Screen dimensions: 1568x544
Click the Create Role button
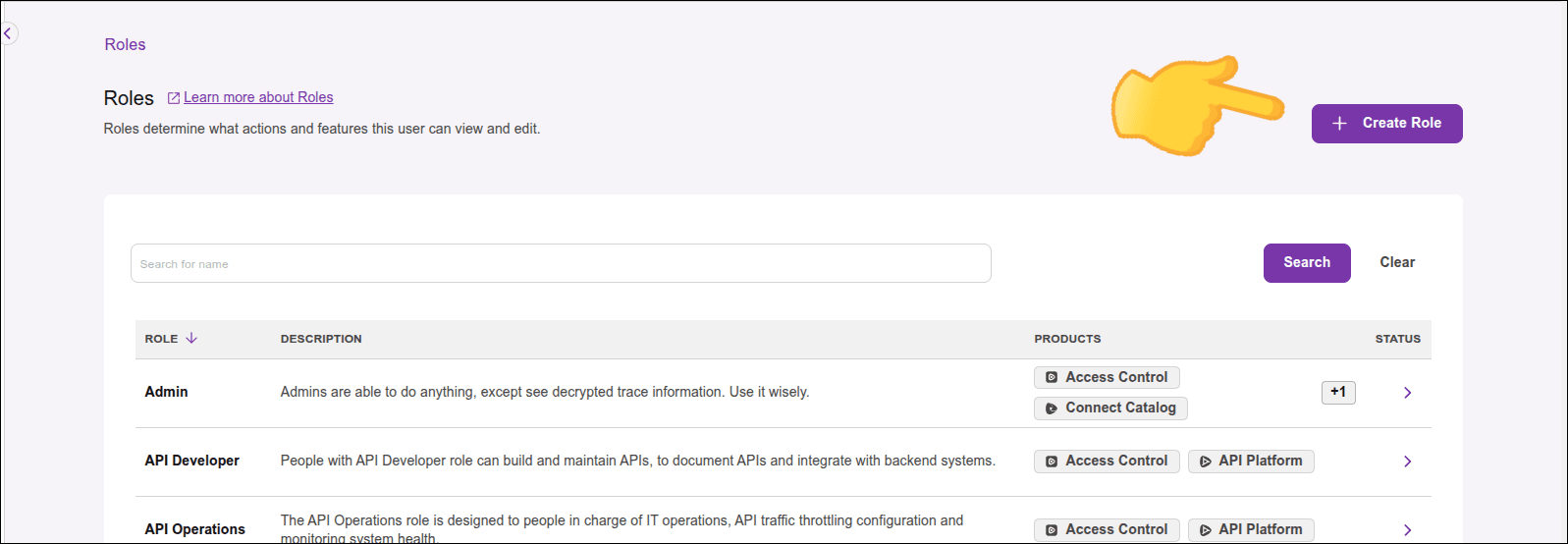(x=1386, y=124)
